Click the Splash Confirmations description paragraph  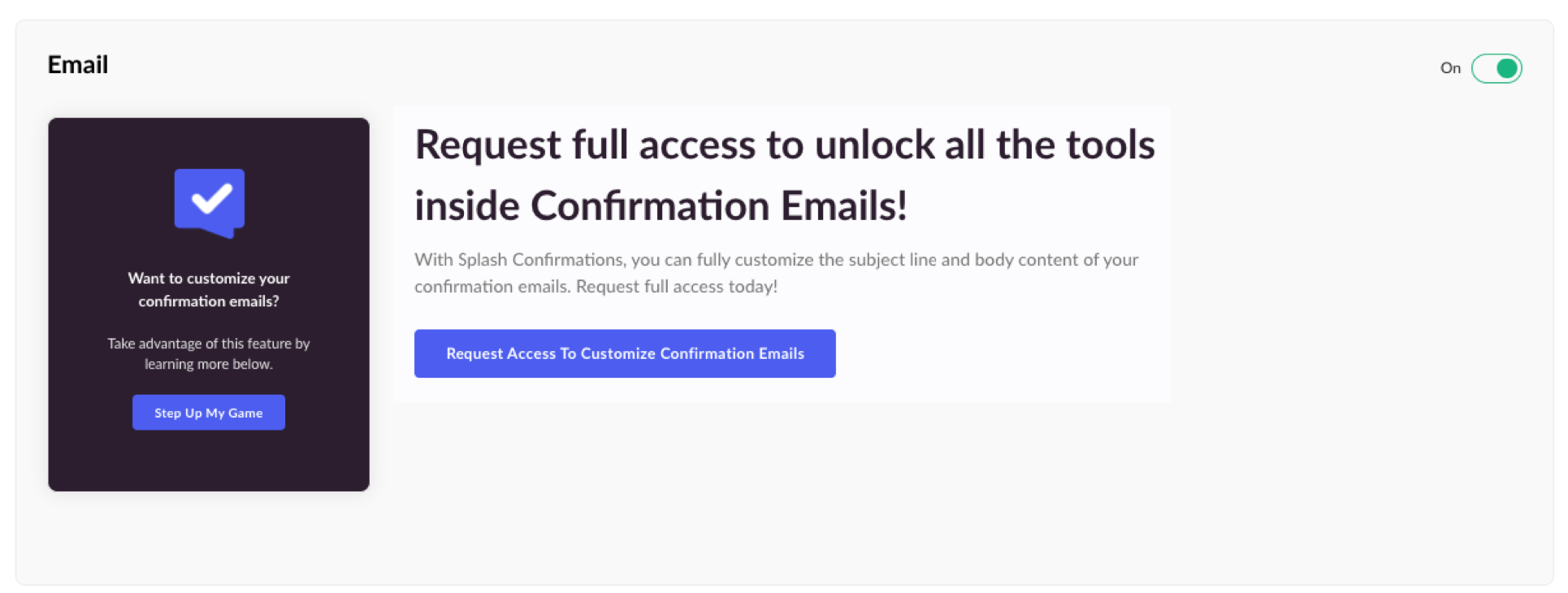pos(776,273)
